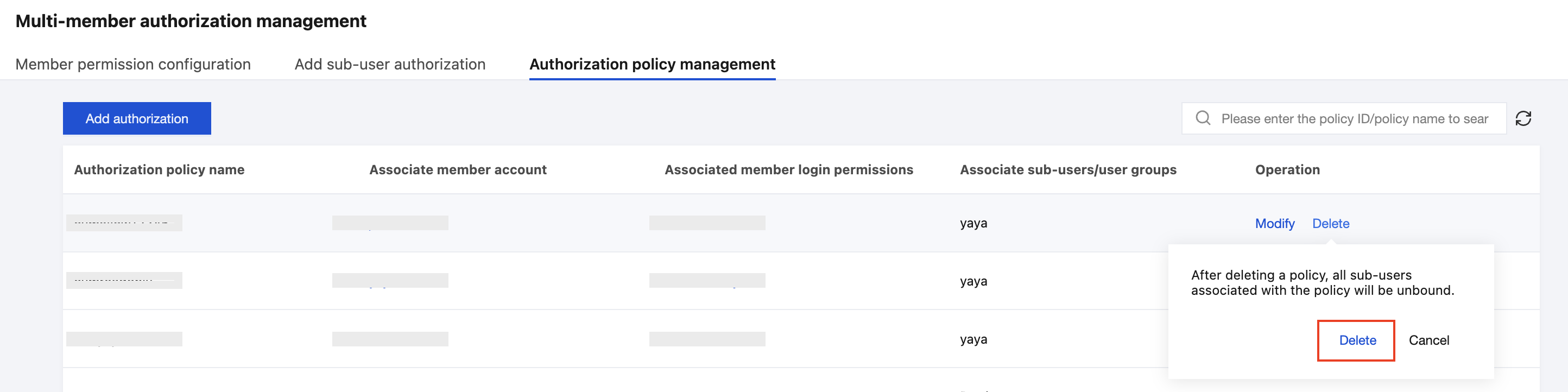This screenshot has height=392, width=1568.
Task: Click Associate sub-users/user groups column header
Action: [1067, 170]
